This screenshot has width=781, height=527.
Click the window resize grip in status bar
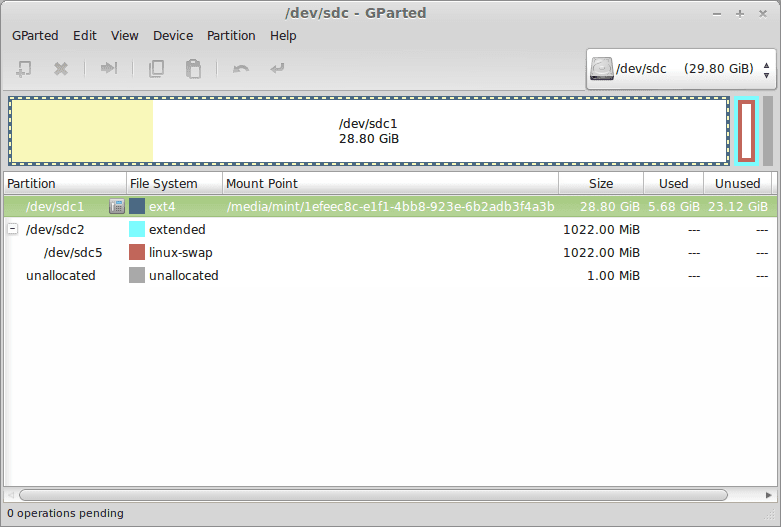pos(770,515)
